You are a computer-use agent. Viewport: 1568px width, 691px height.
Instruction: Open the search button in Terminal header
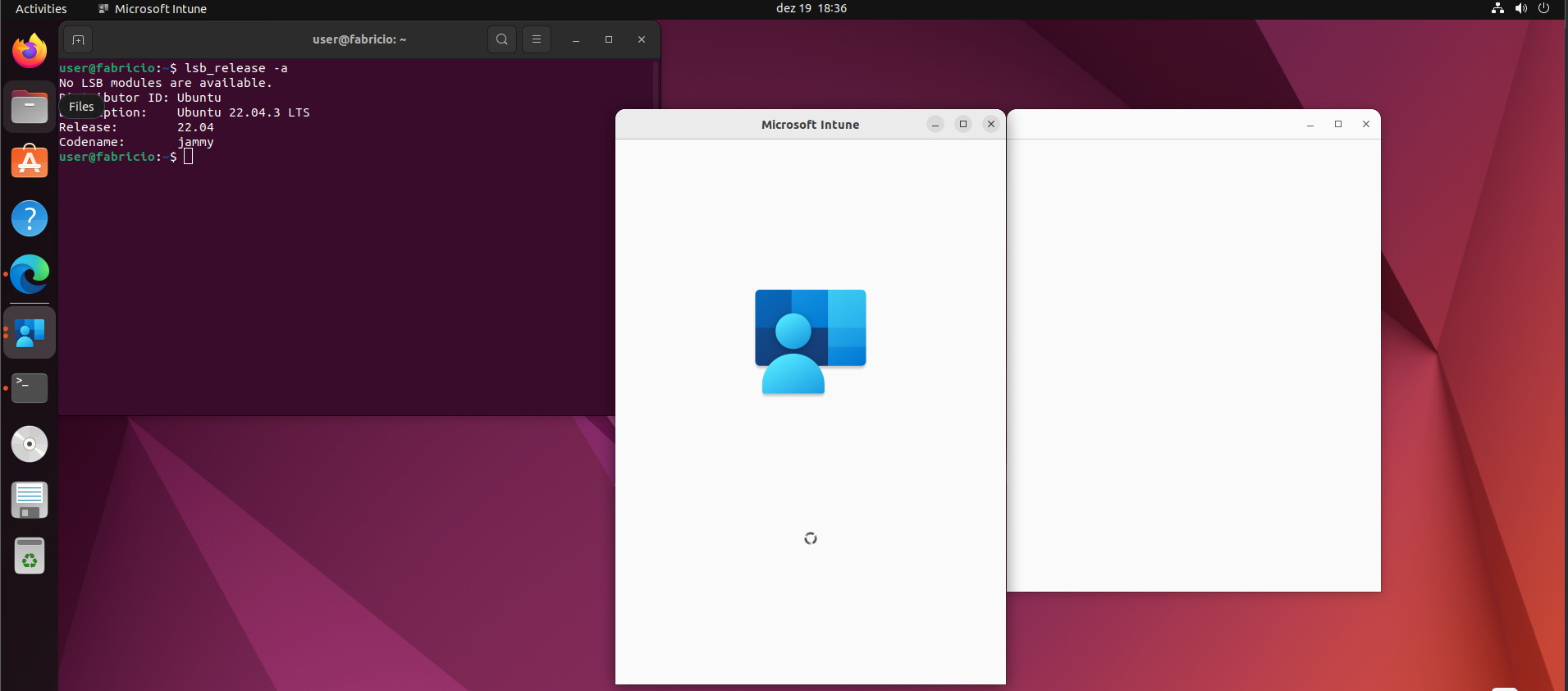(502, 39)
